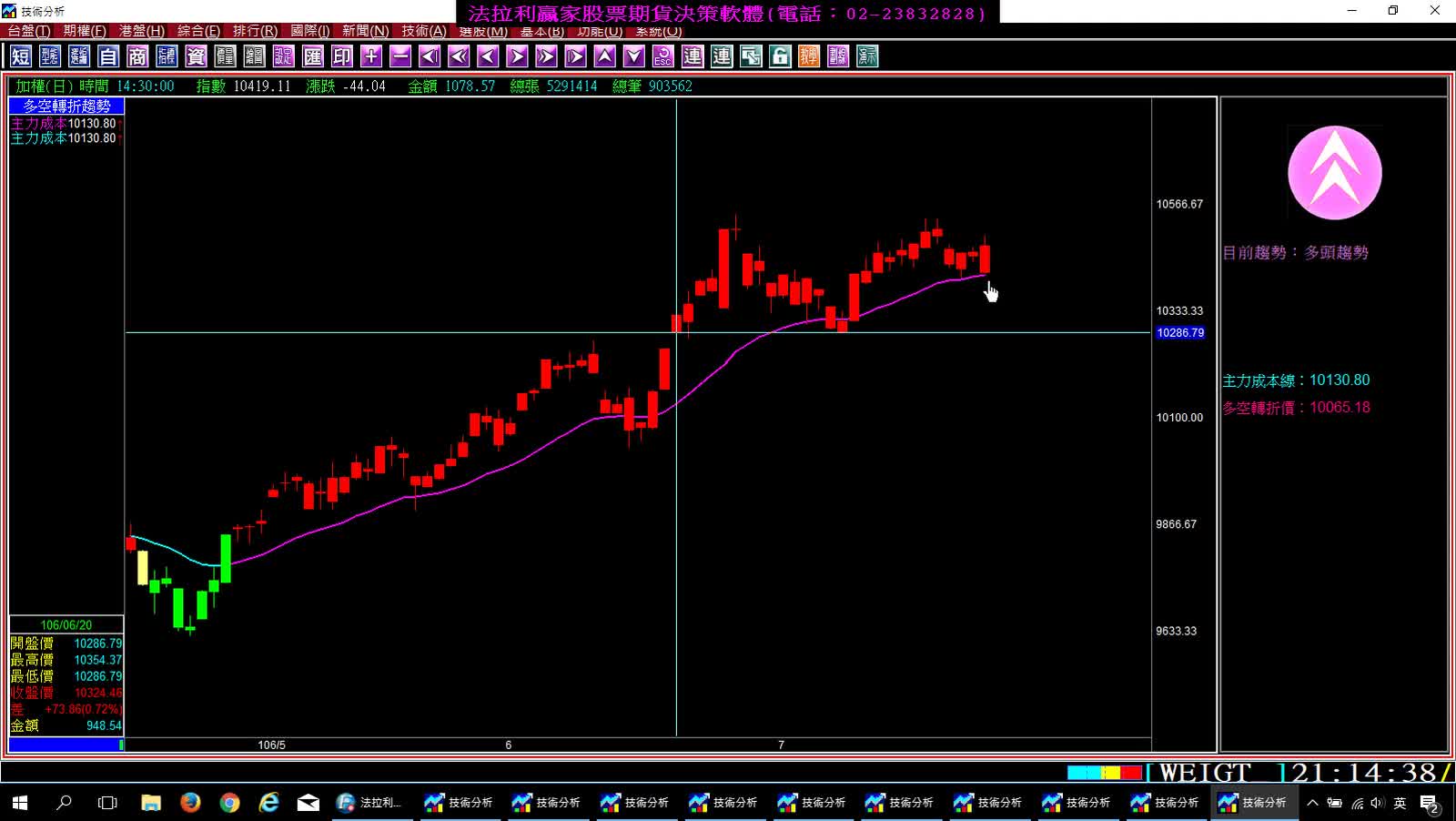The image size is (1456, 821).
Task: Zoom out with the minus toolbar icon
Action: click(400, 56)
